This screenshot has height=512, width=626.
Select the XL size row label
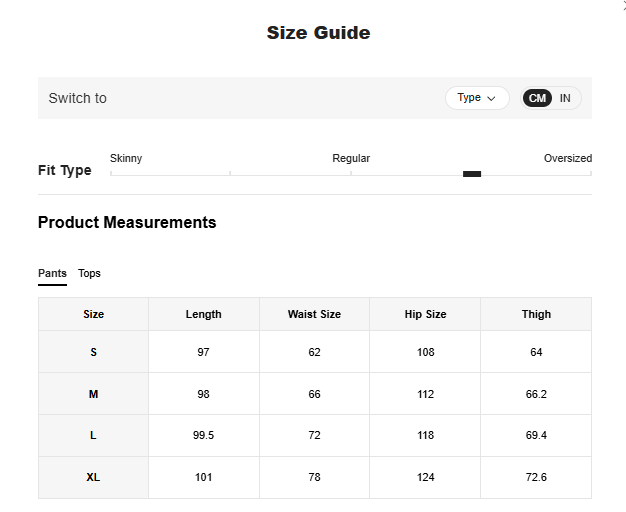pyautogui.click(x=93, y=477)
